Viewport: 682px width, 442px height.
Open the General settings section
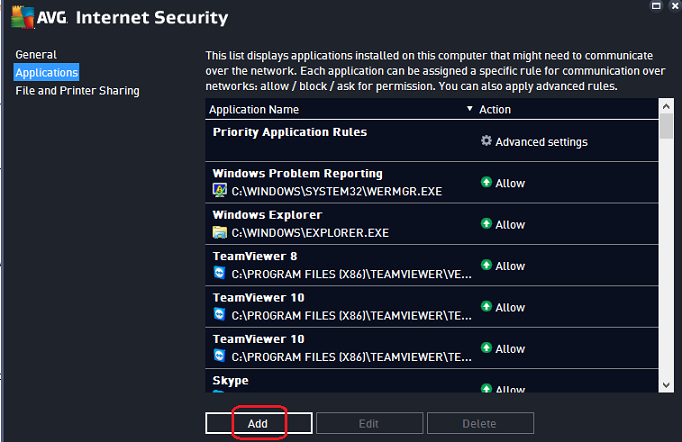pos(36,54)
